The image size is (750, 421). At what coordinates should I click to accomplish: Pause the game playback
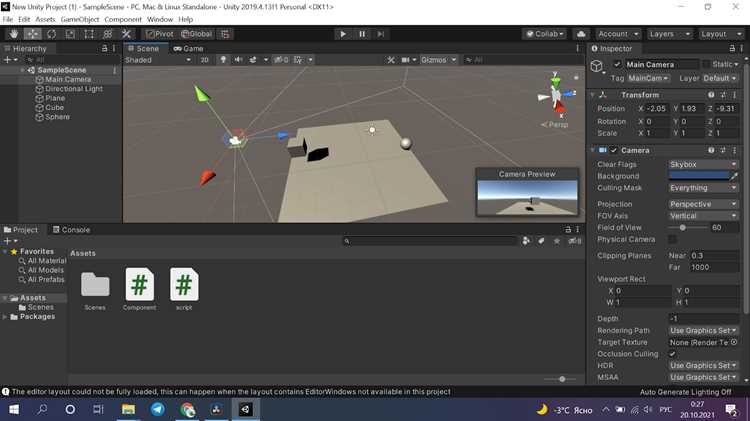pyautogui.click(x=362, y=34)
